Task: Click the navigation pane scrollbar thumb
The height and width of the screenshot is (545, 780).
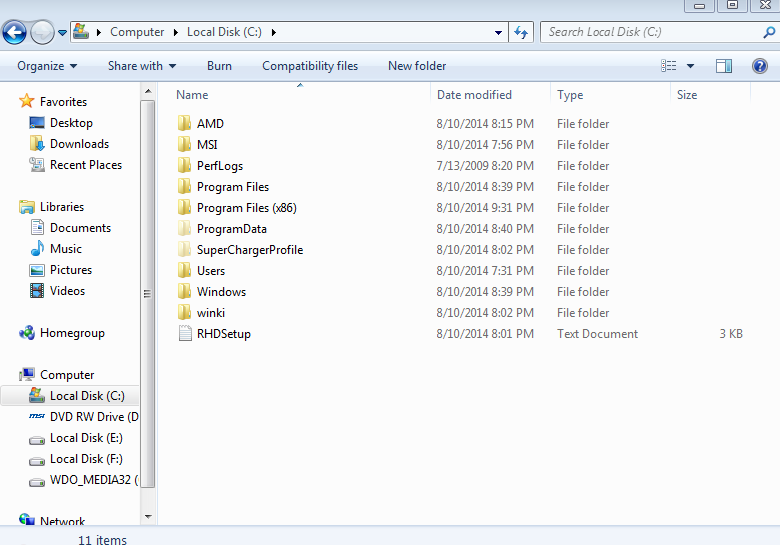Action: click(148, 294)
